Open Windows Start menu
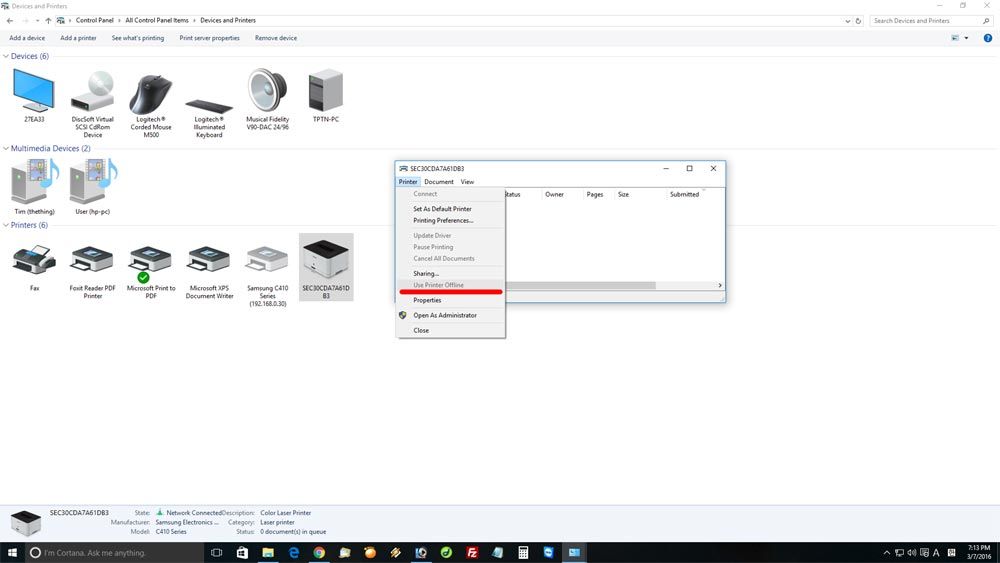 pyautogui.click(x=12, y=553)
